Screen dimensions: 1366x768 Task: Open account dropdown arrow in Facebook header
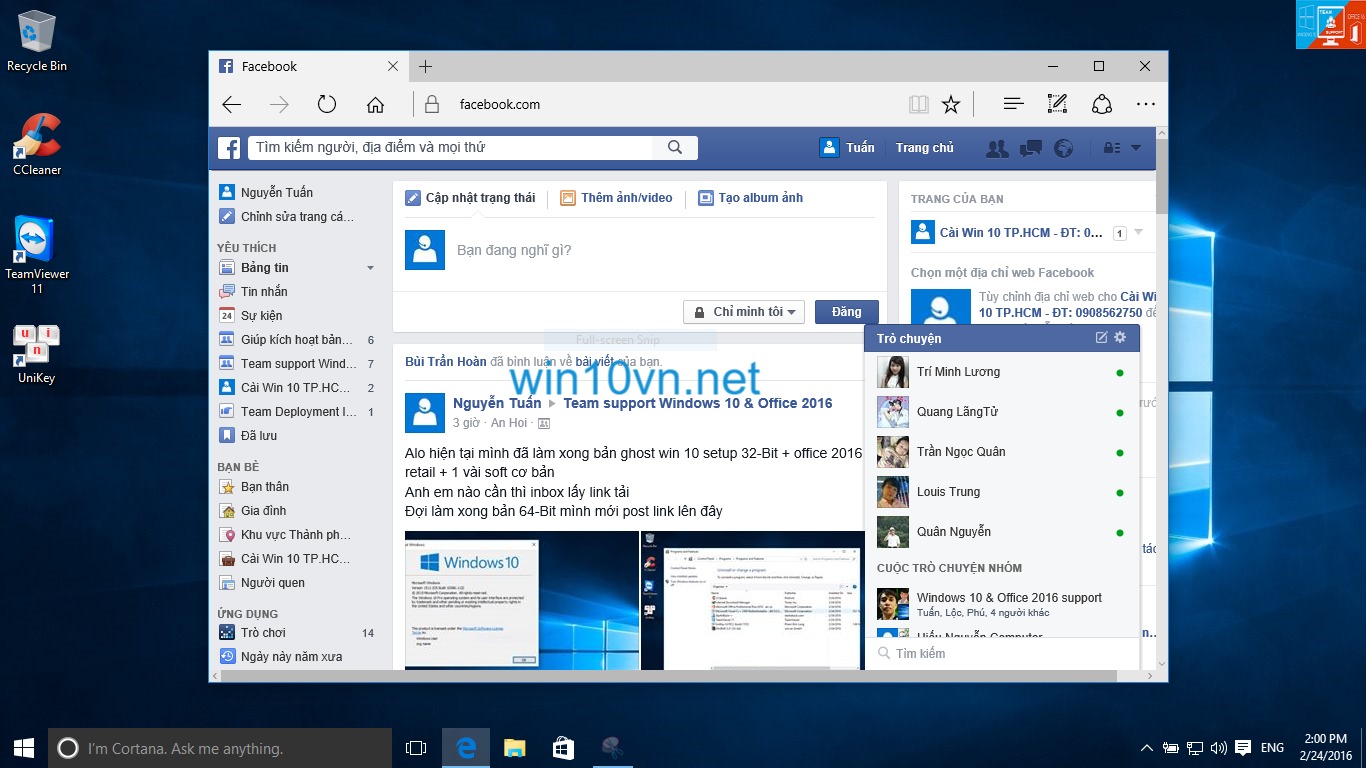[1135, 148]
